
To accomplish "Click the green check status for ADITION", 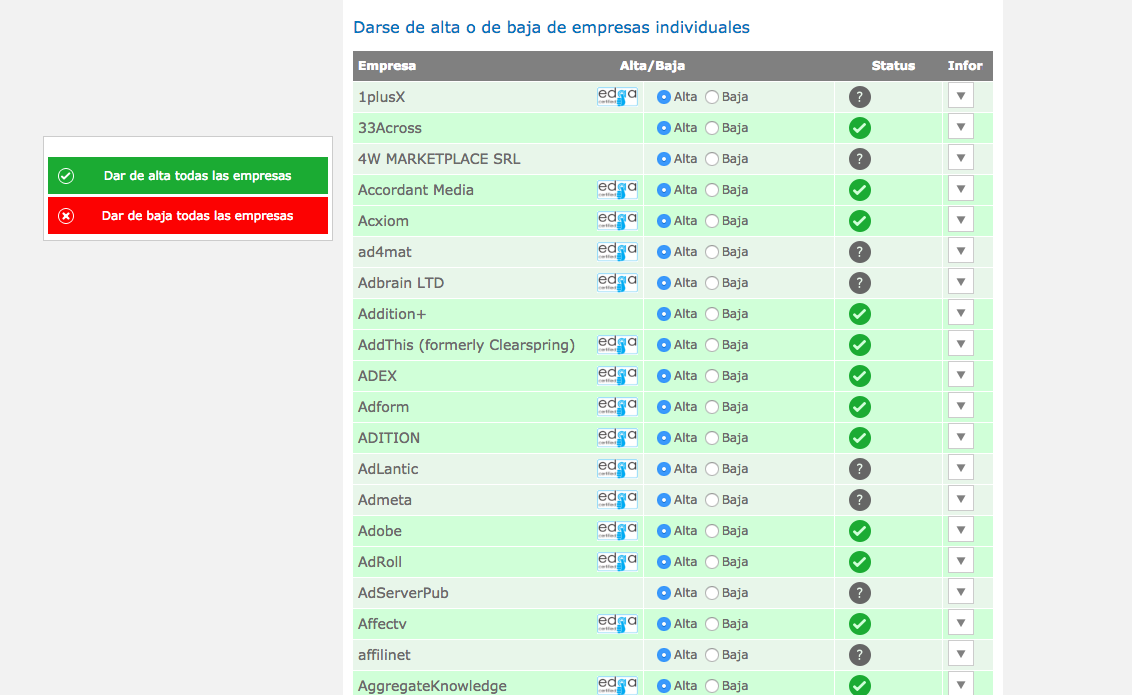I will (x=859, y=438).
